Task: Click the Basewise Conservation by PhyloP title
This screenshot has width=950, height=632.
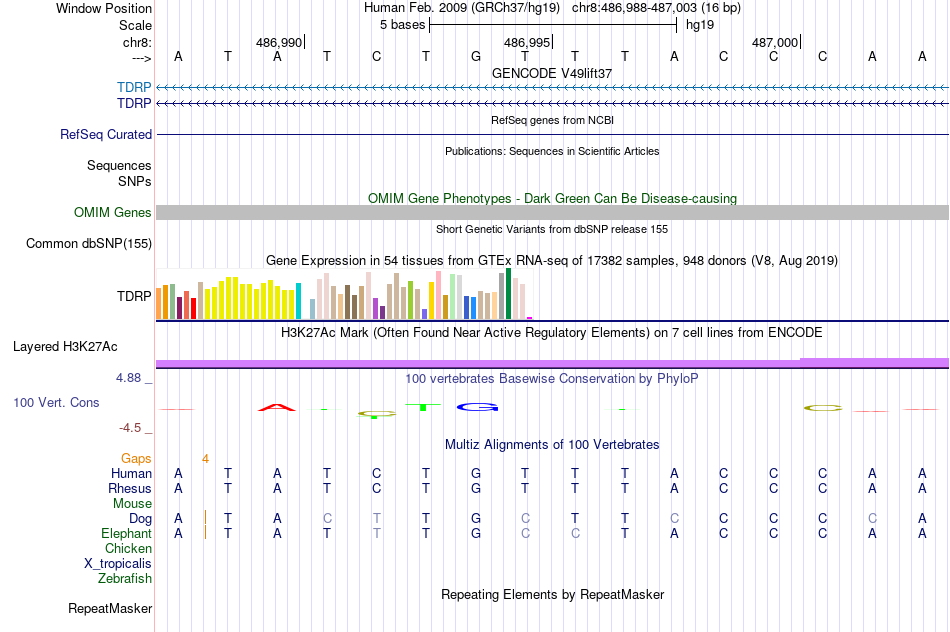Action: point(552,379)
